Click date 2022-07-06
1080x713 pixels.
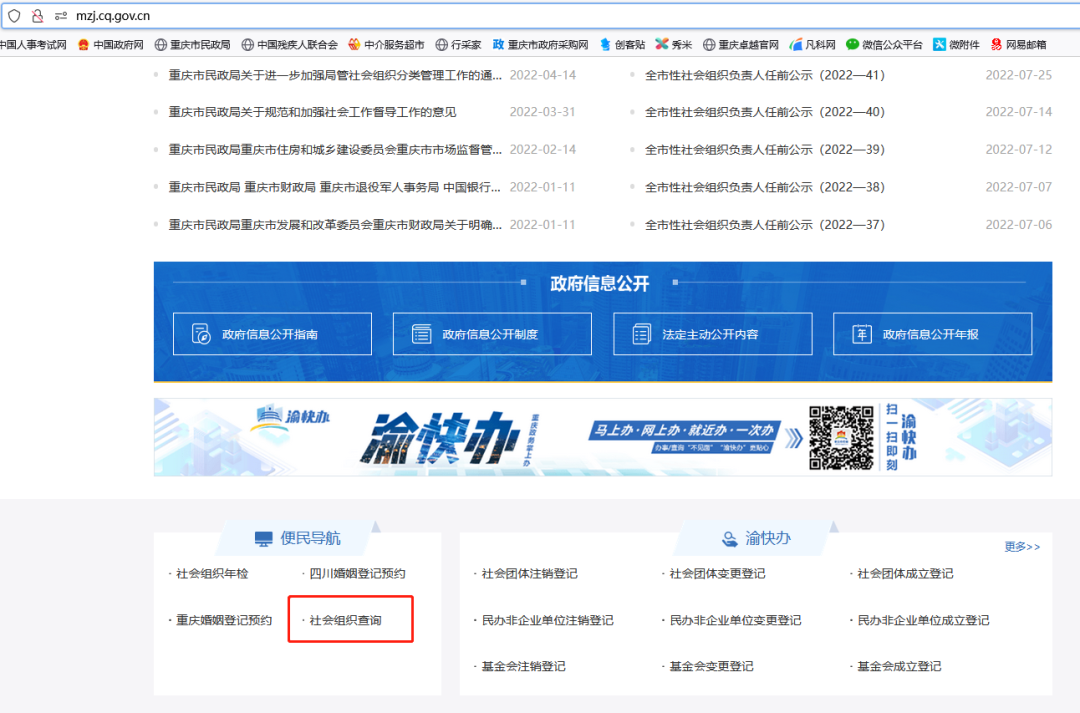[1019, 225]
